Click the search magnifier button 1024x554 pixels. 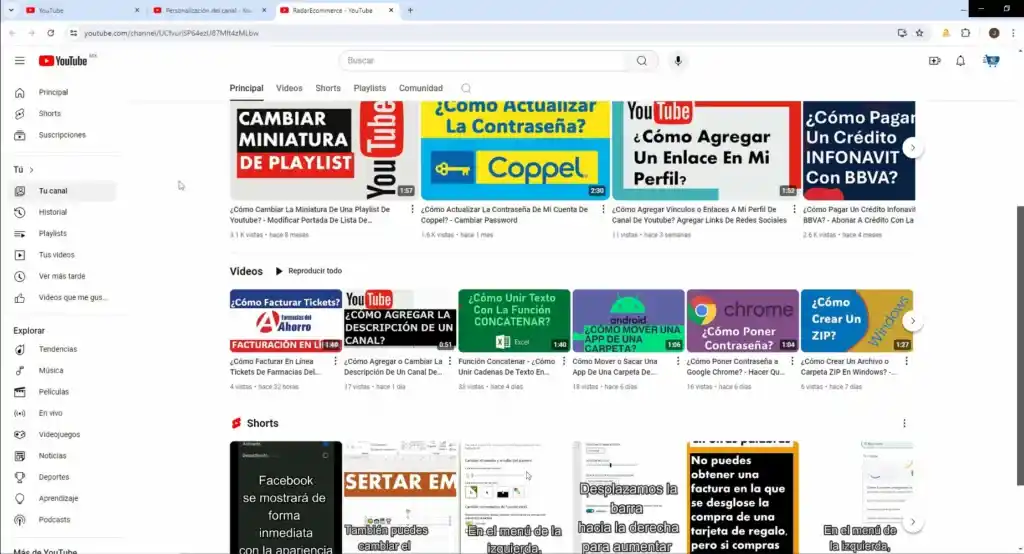point(642,61)
